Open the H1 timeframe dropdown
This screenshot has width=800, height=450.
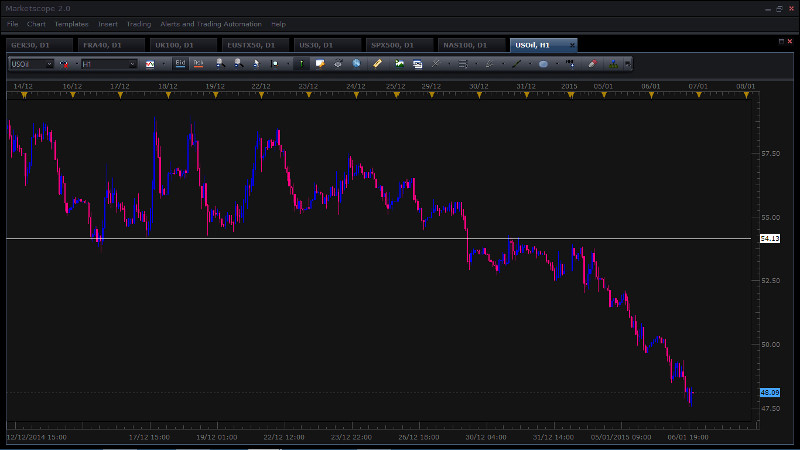pos(132,64)
